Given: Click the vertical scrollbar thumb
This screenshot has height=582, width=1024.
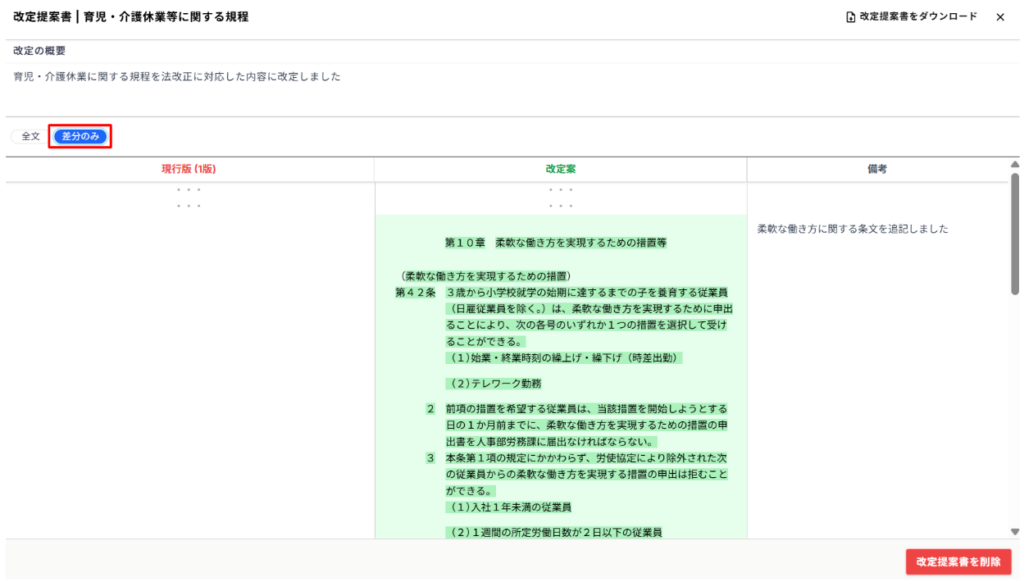Looking at the screenshot, I should pos(1015,233).
